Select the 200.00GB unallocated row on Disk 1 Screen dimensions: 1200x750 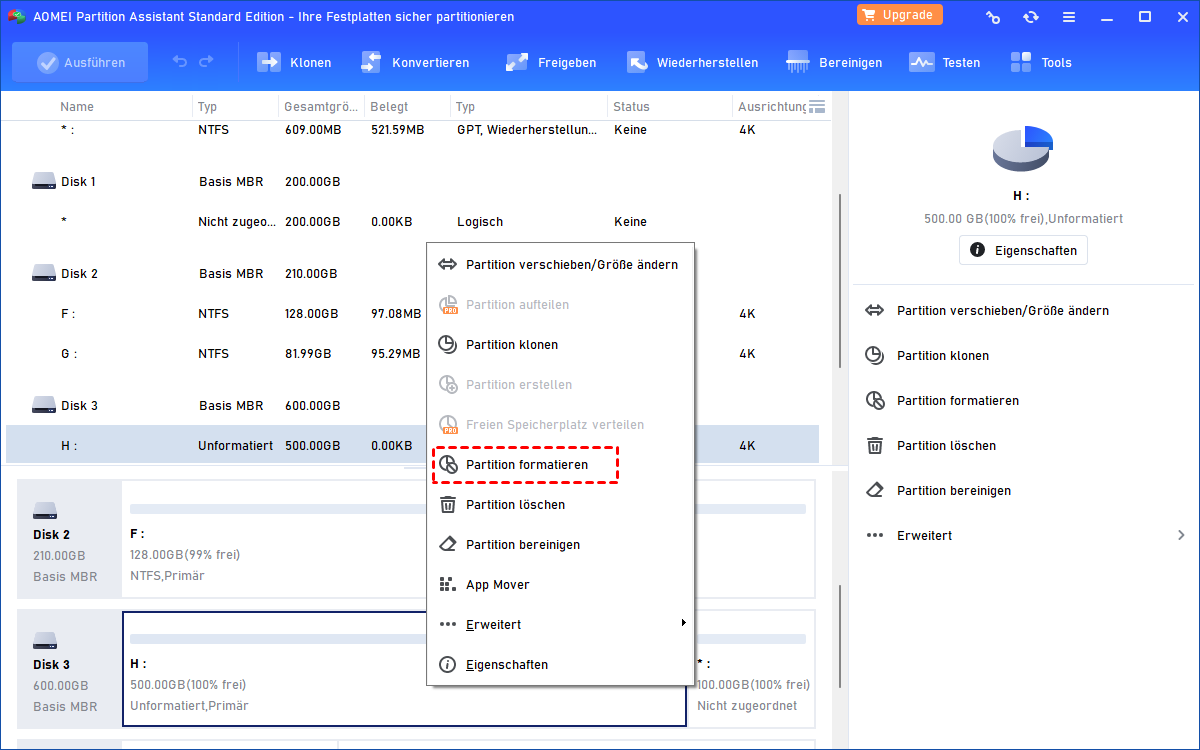[x=412, y=222]
